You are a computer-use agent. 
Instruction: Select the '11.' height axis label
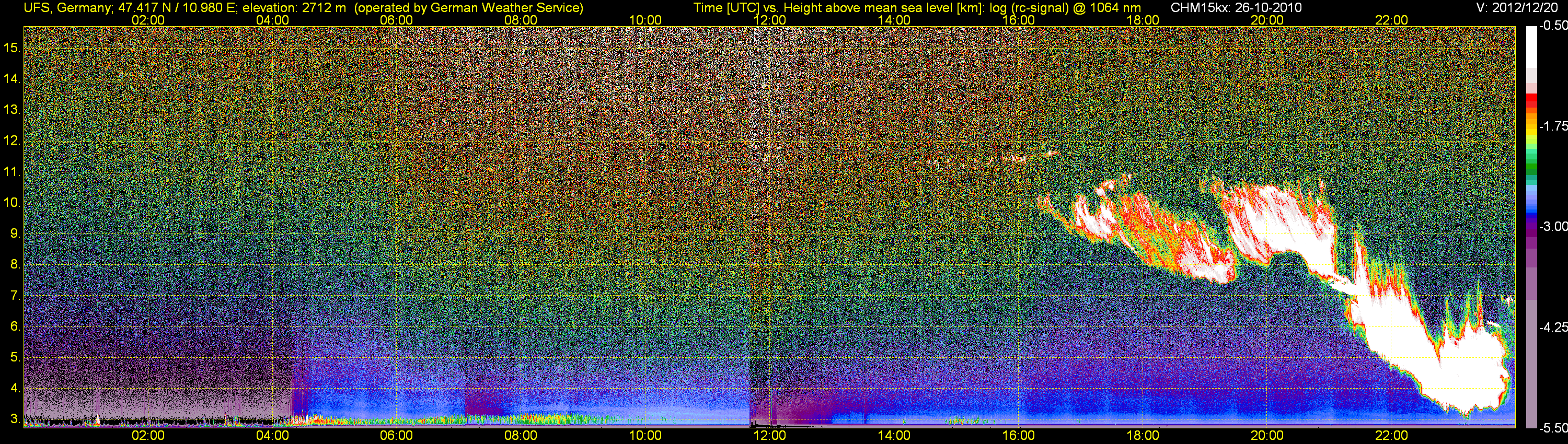(x=12, y=171)
